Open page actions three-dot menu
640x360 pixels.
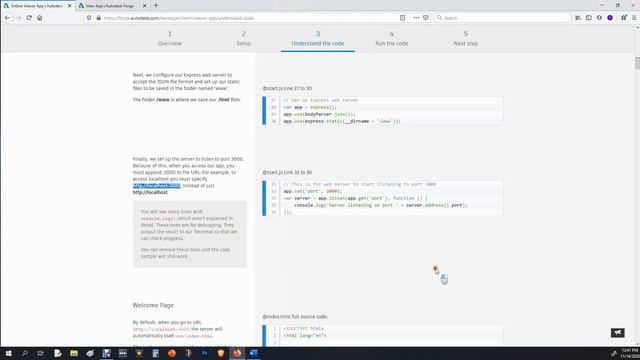(416, 18)
